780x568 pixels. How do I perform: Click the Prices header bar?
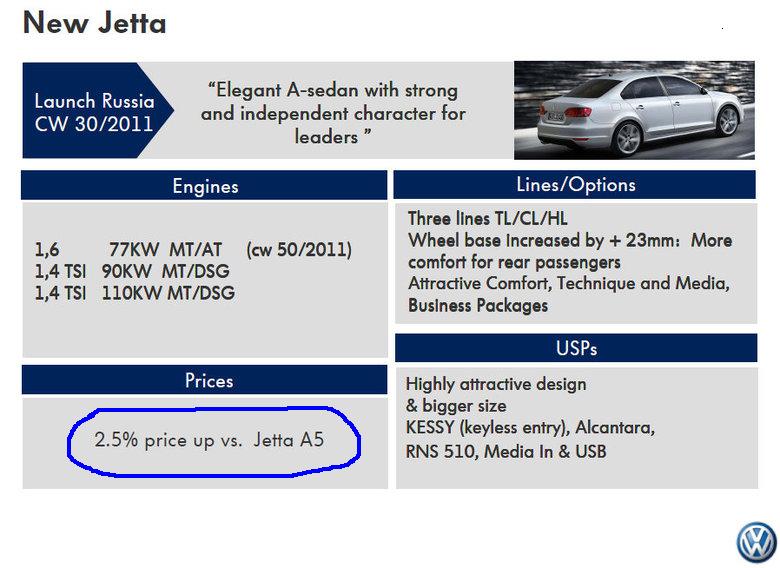[x=204, y=380]
